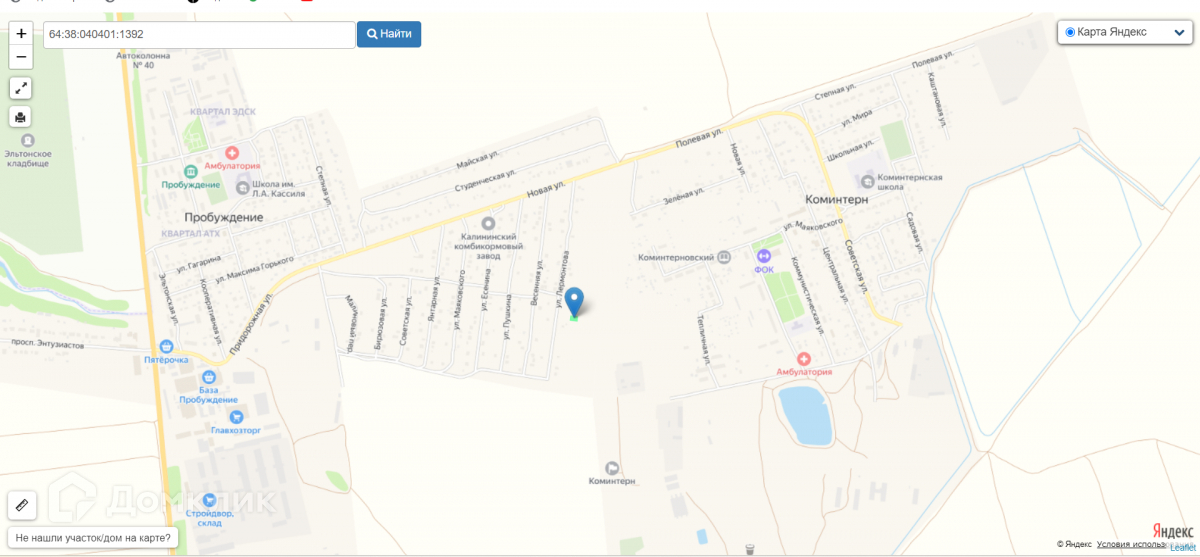Print the map using printer icon
The image size is (1200, 557).
coord(21,117)
